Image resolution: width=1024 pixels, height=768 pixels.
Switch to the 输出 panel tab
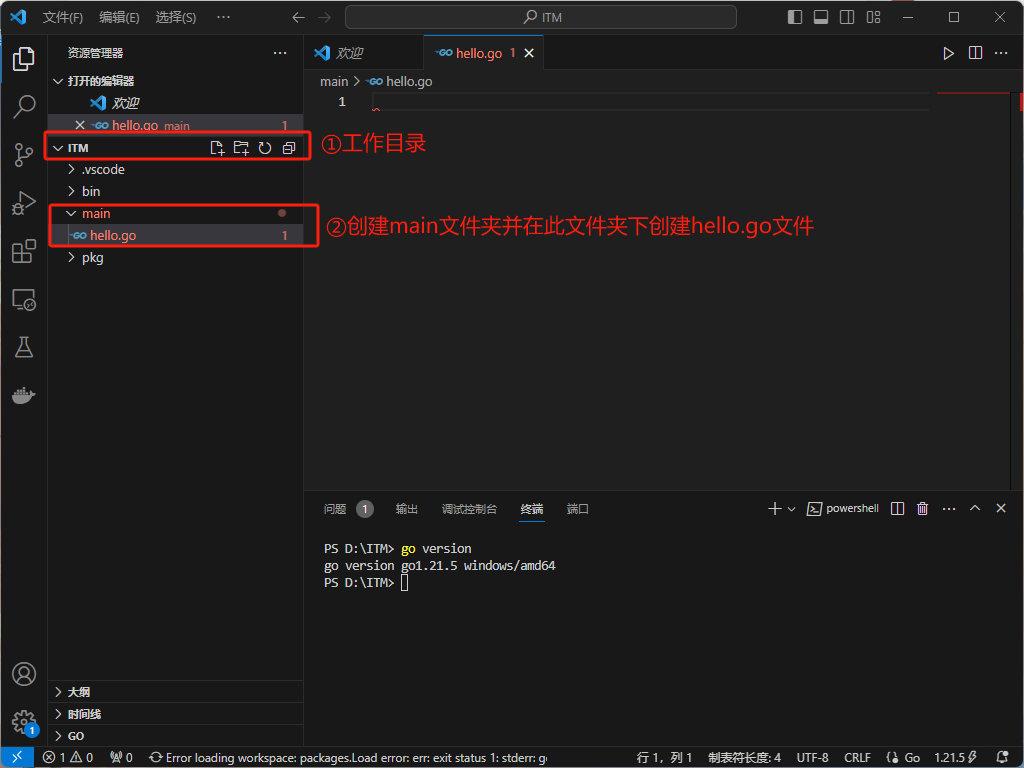click(x=406, y=509)
